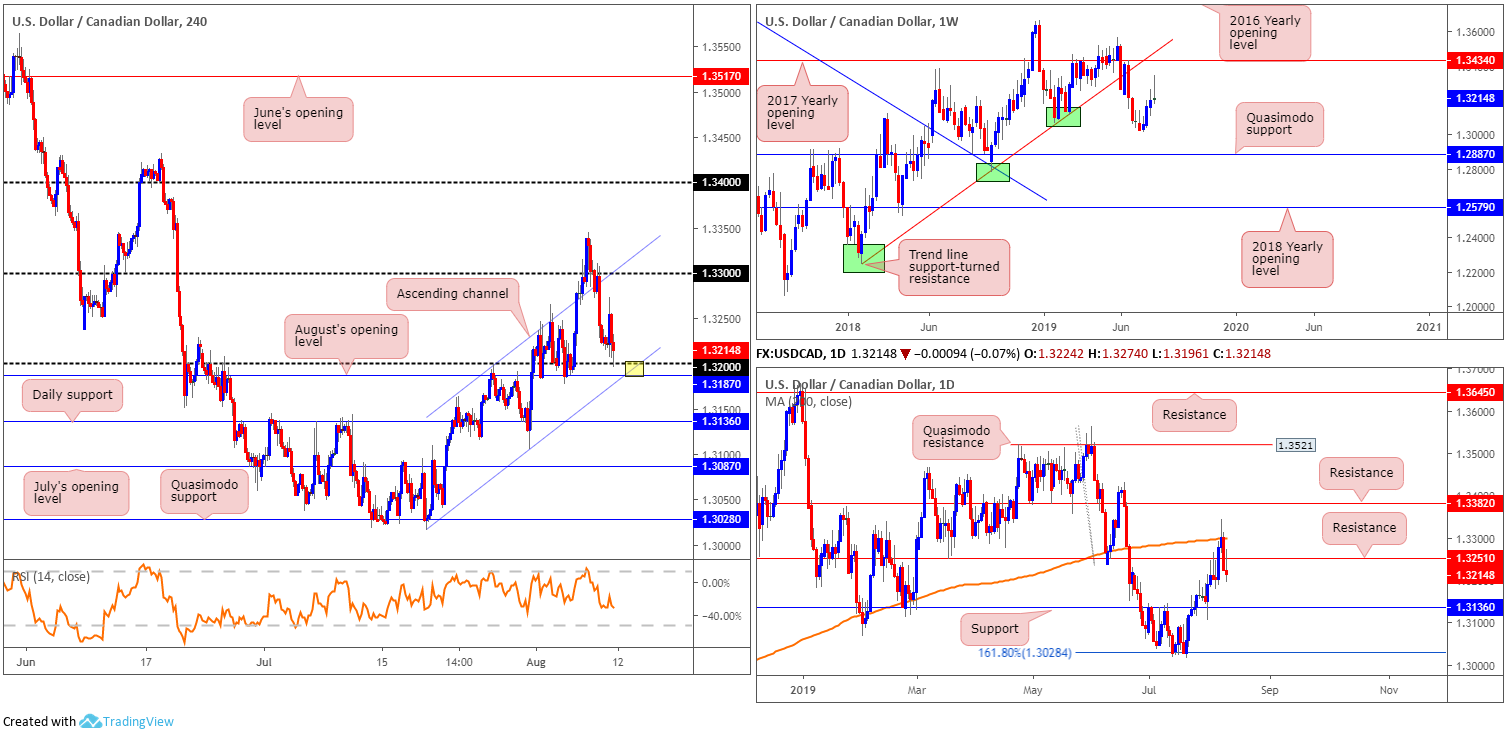Select the Resistance callout near 1.36450
Viewport: 1505px width, 731px height.
click(1194, 413)
